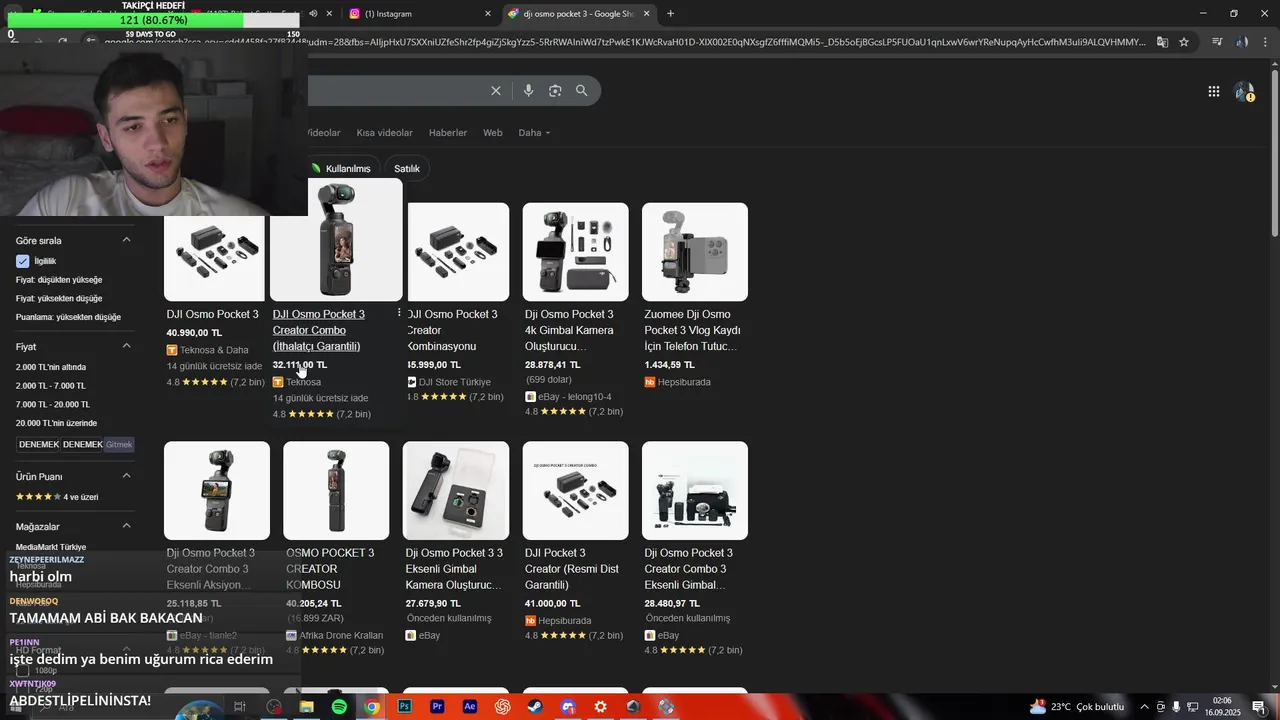Clear the Google search box text
Viewport: 1280px width, 720px height.
(495, 91)
